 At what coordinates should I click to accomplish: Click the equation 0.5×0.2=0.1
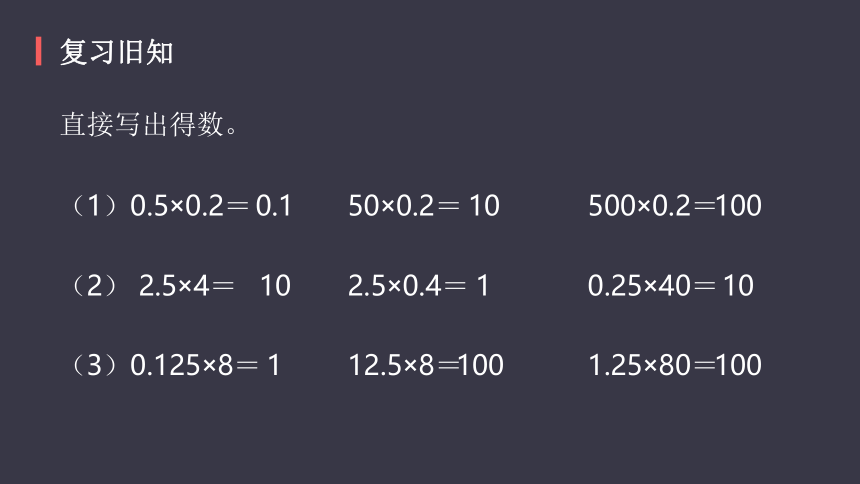(x=211, y=206)
